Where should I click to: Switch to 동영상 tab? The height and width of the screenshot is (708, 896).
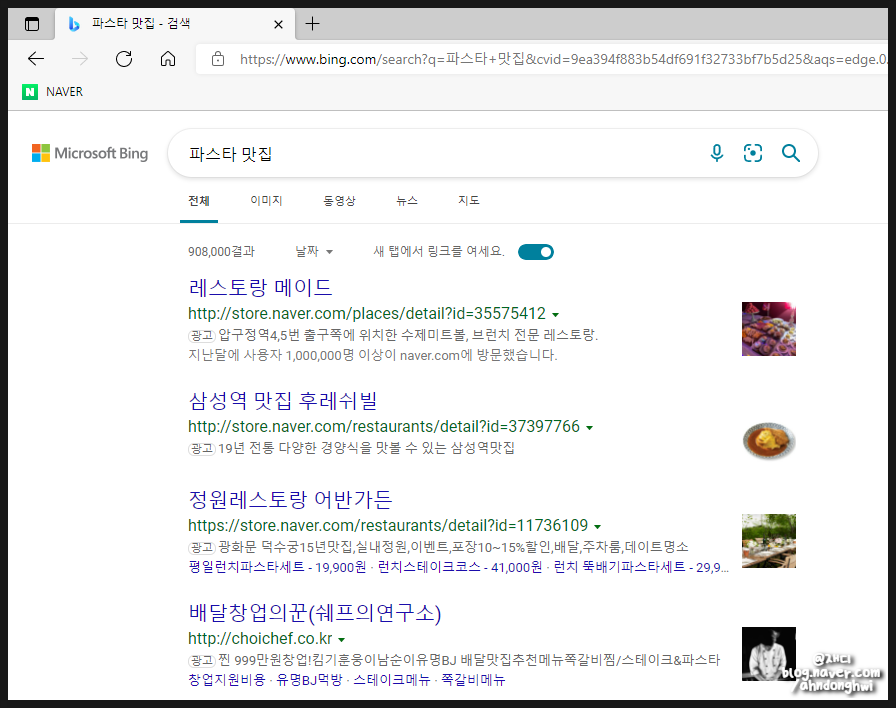pyautogui.click(x=339, y=201)
